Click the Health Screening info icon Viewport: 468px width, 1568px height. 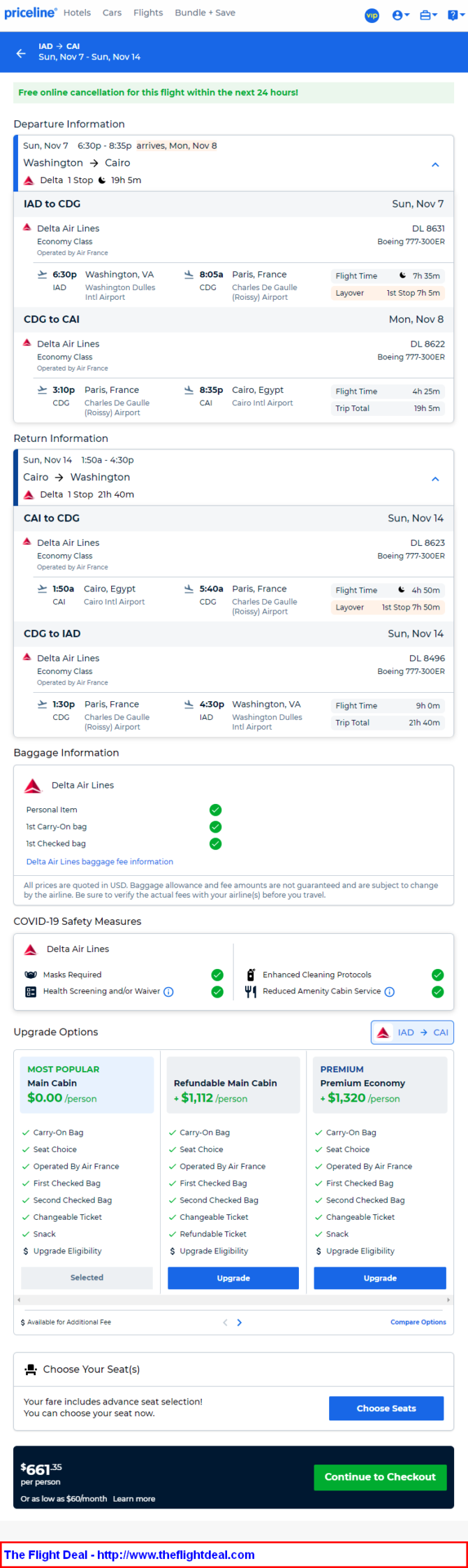(168, 992)
